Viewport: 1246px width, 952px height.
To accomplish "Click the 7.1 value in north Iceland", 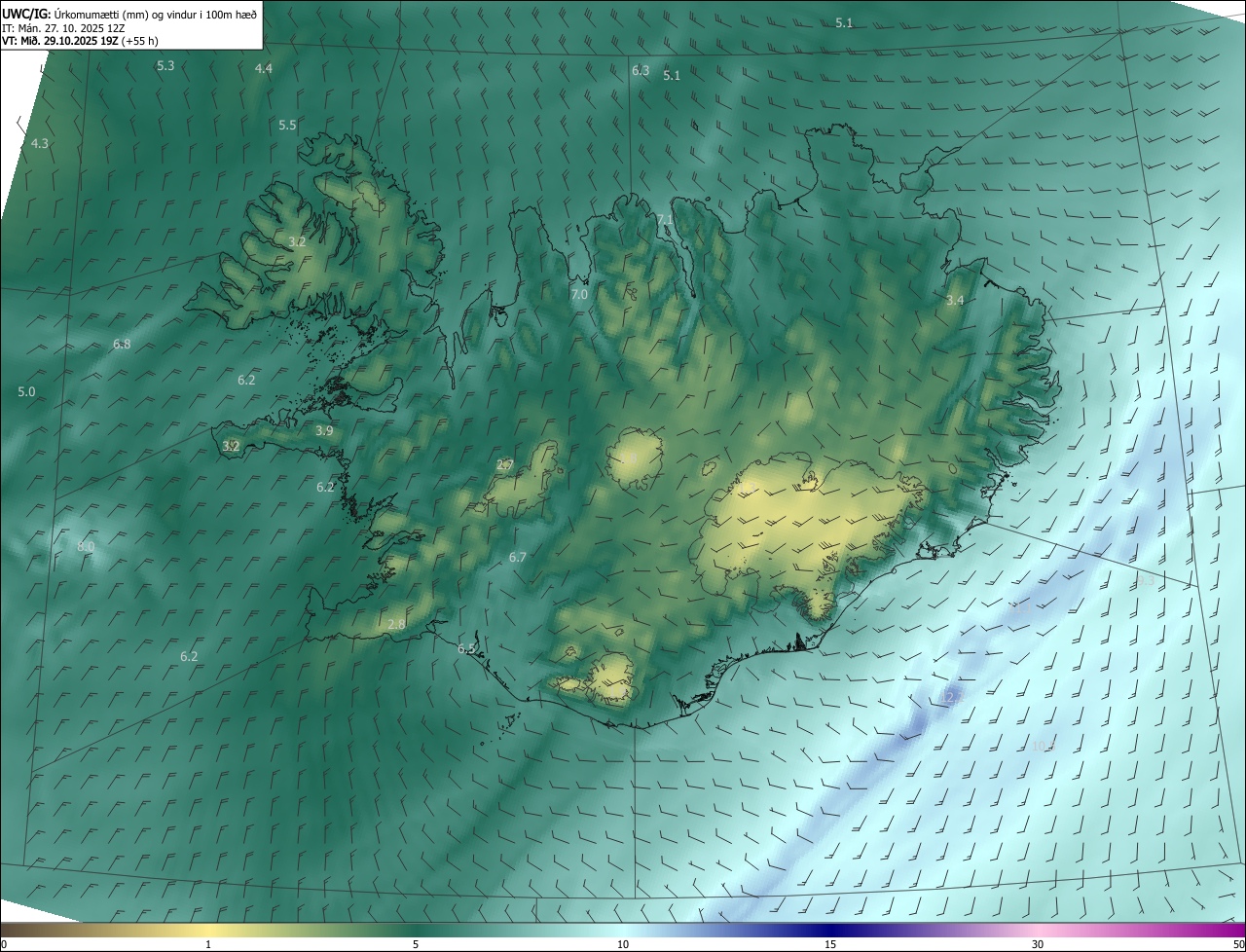I will (666, 220).
